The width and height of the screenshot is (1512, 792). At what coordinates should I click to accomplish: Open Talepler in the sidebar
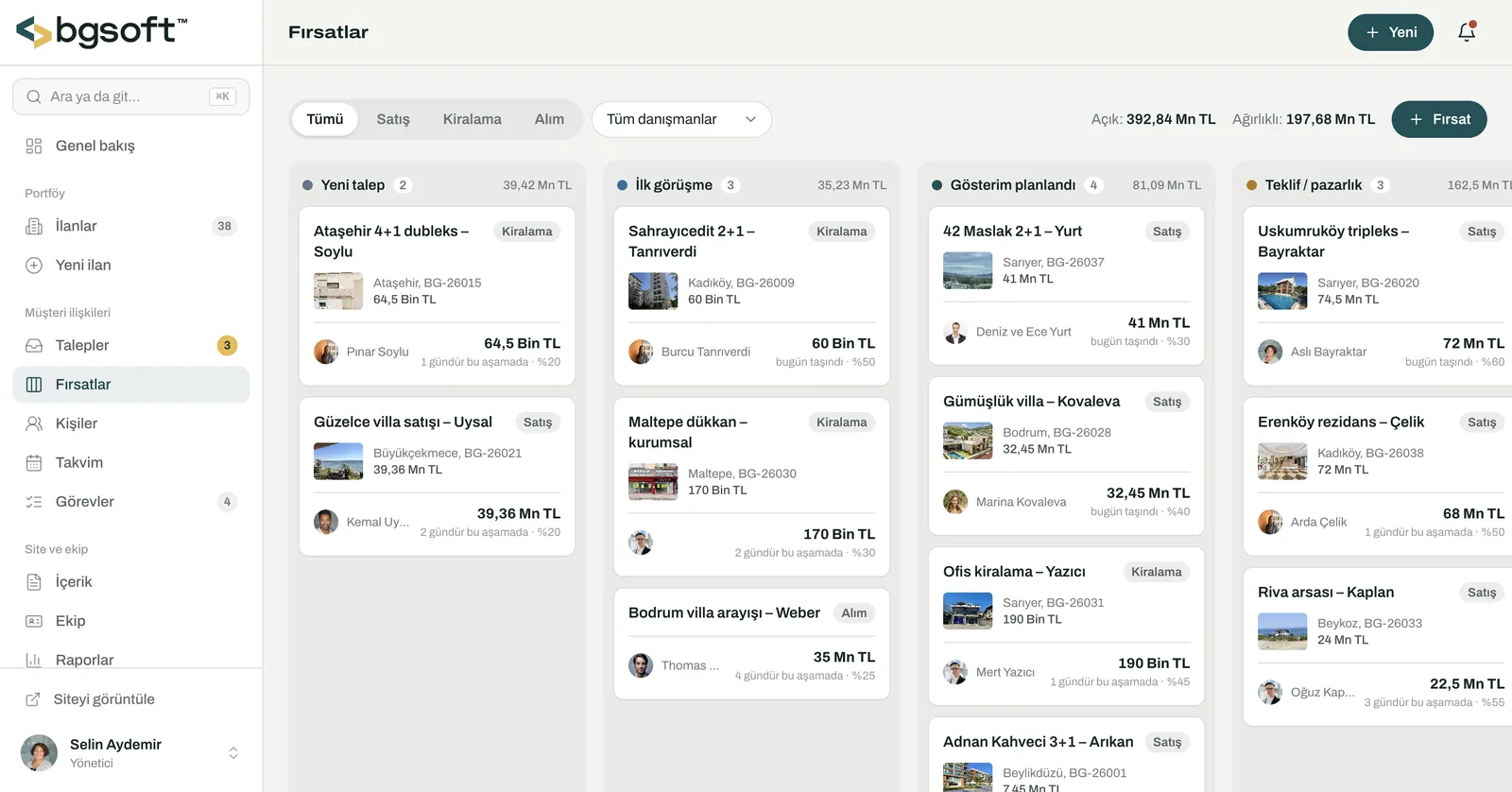point(131,346)
